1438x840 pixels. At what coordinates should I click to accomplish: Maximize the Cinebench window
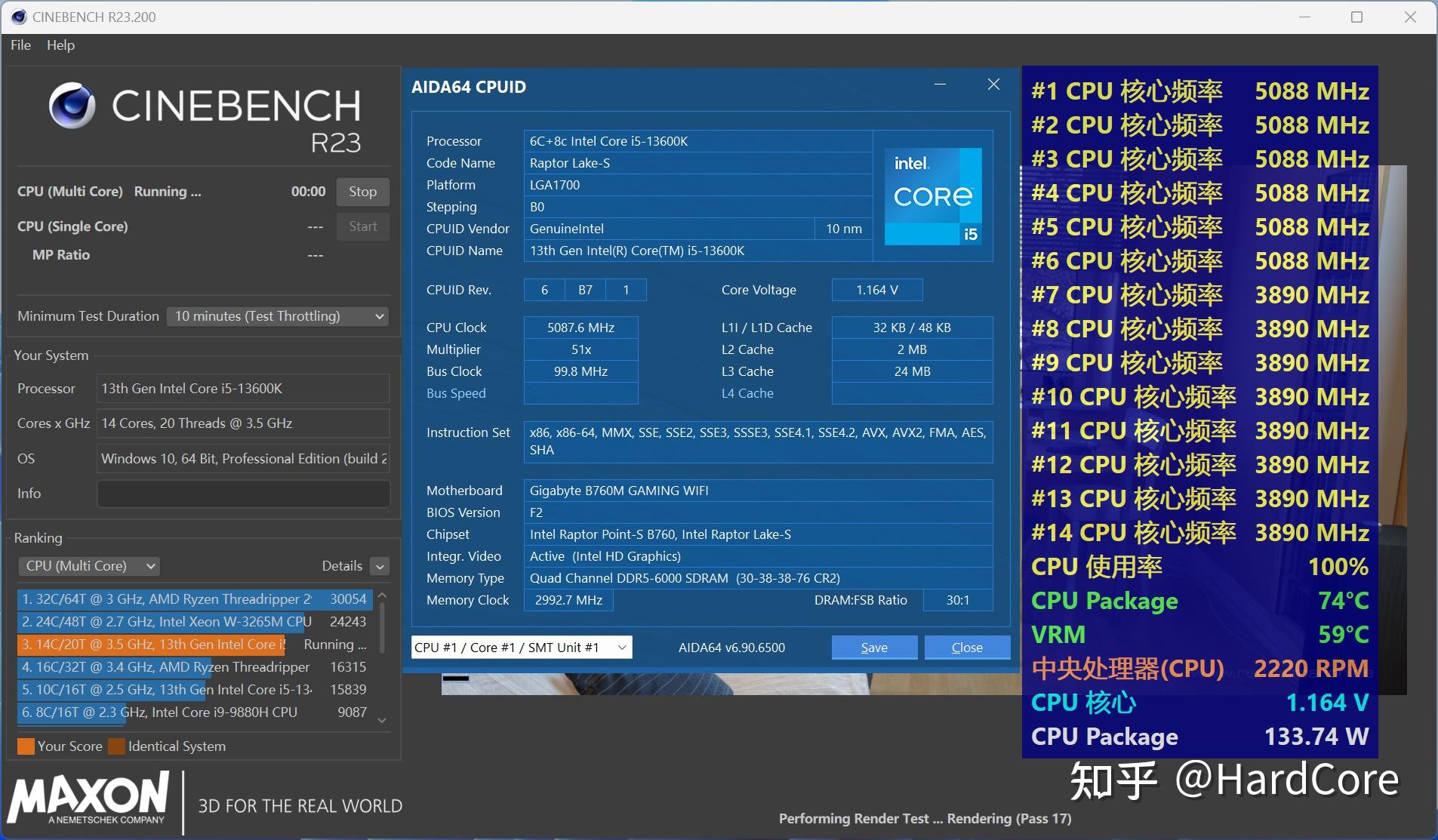pos(1356,17)
